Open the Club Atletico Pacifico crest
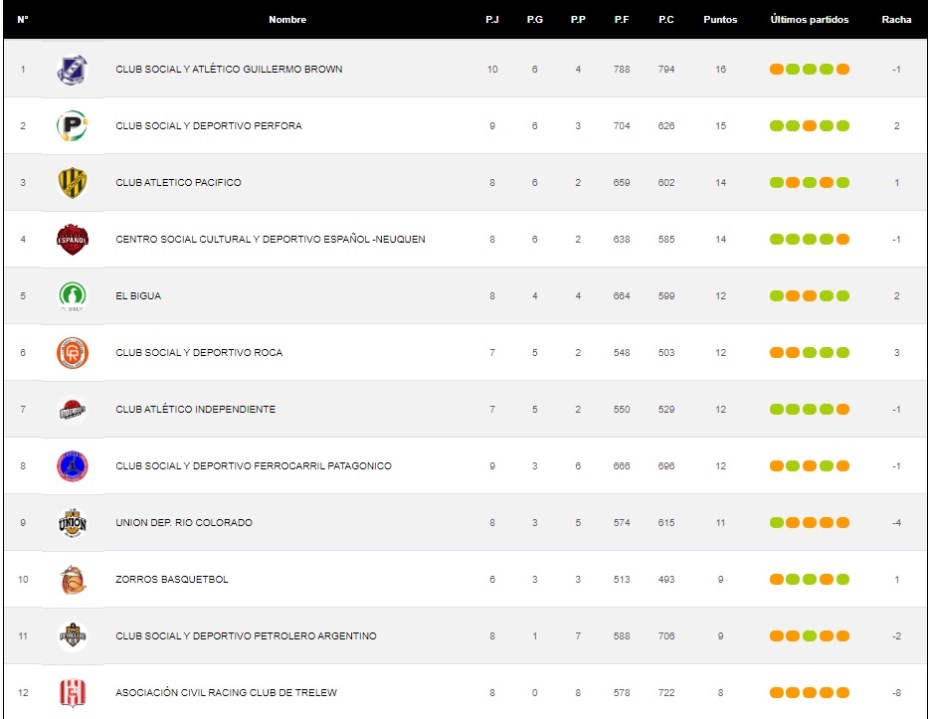The image size is (930, 719). (x=72, y=183)
